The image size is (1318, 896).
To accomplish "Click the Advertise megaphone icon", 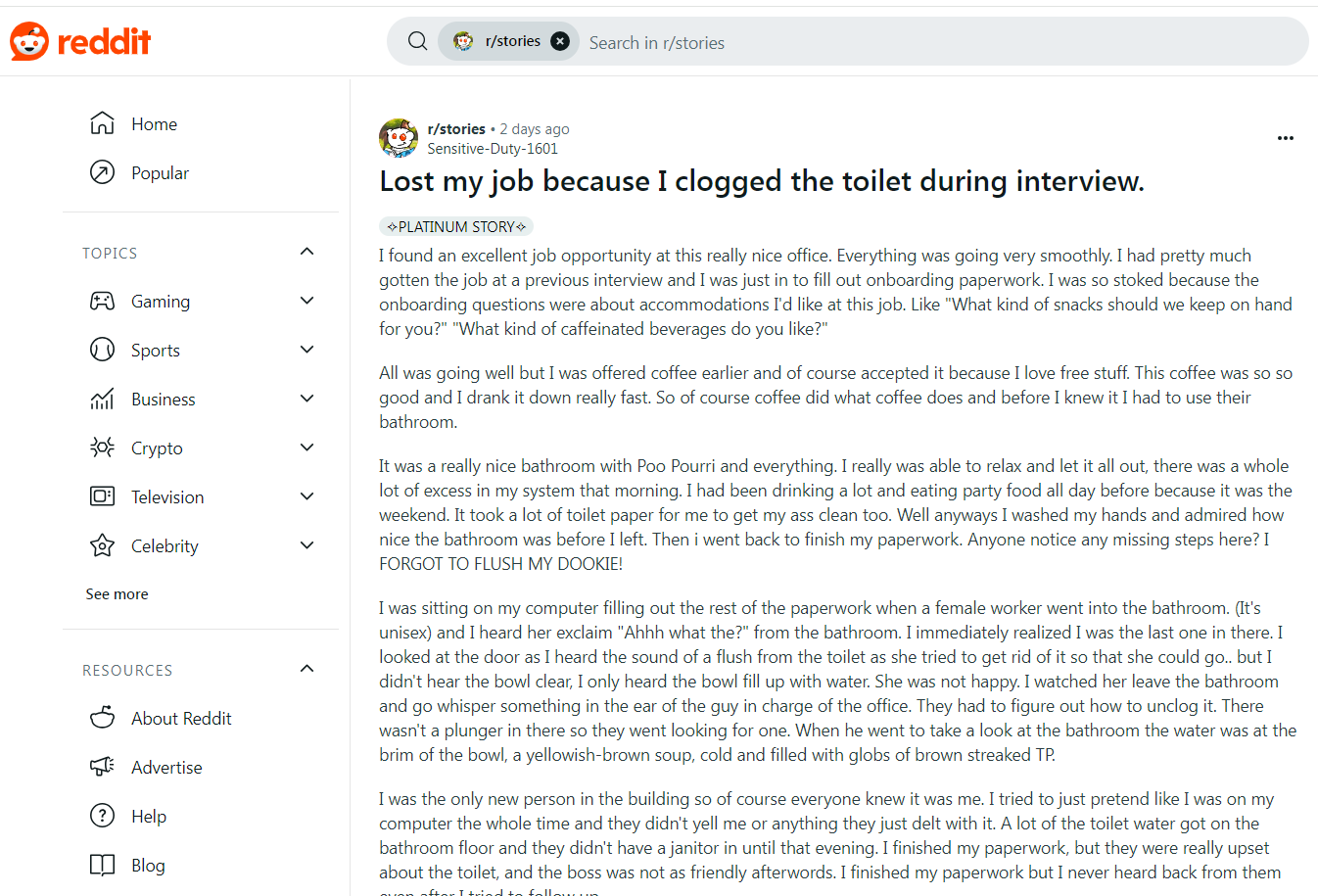I will point(102,767).
